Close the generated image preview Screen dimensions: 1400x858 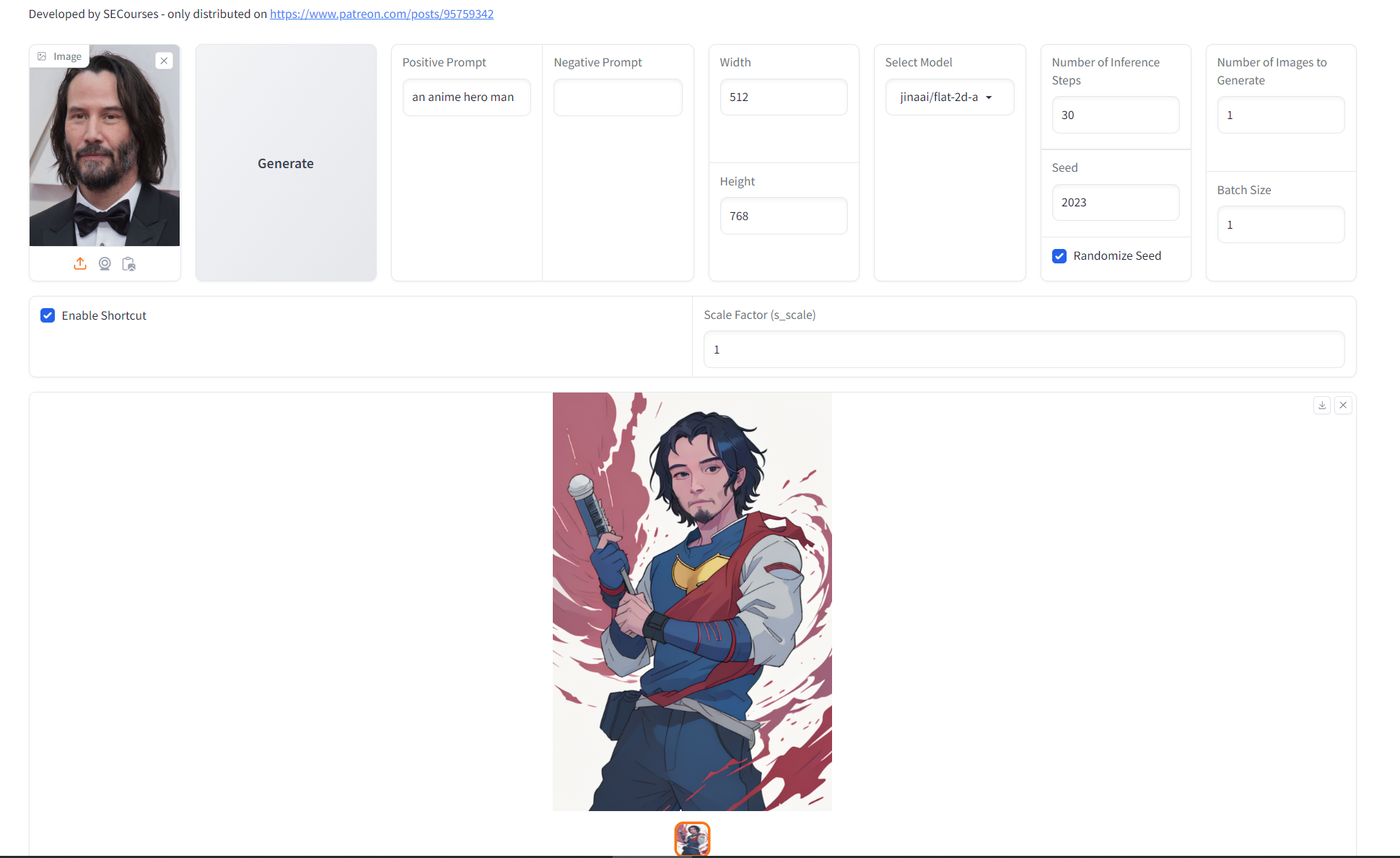(x=1343, y=405)
